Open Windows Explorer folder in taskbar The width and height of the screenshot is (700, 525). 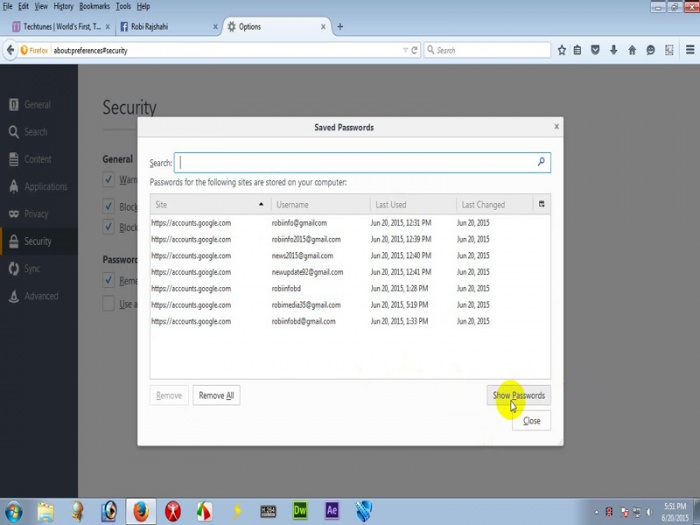pyautogui.click(x=46, y=512)
